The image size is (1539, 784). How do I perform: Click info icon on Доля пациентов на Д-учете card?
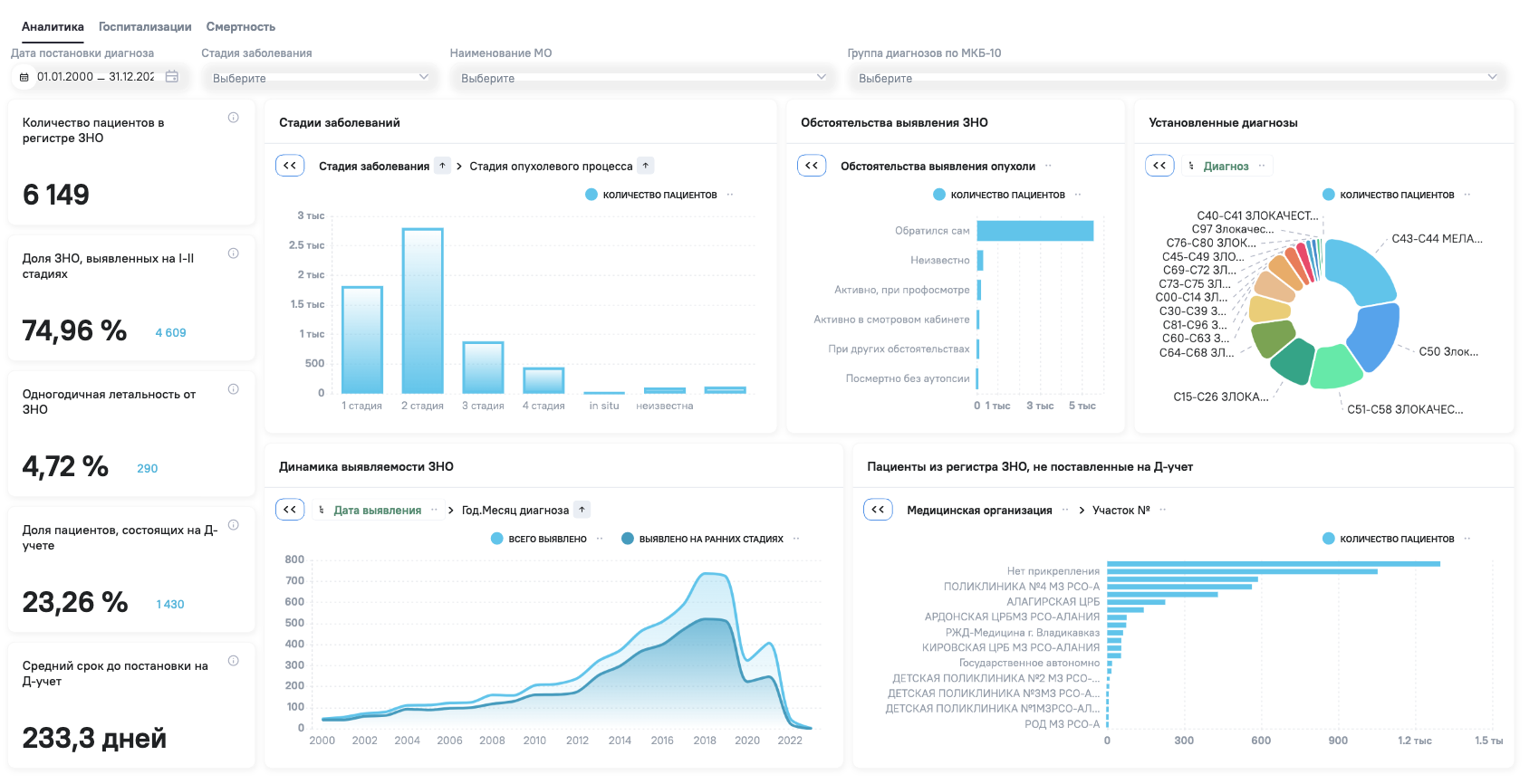(x=234, y=525)
